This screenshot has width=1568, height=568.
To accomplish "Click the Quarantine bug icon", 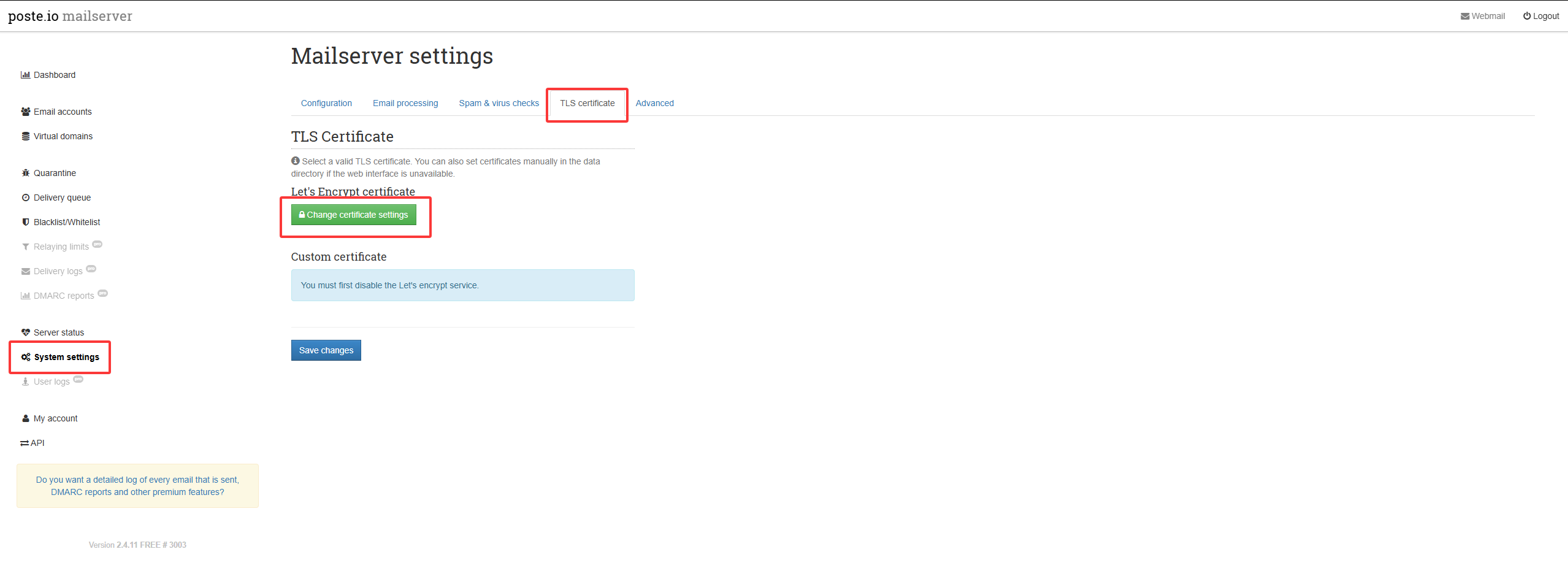I will (26, 173).
